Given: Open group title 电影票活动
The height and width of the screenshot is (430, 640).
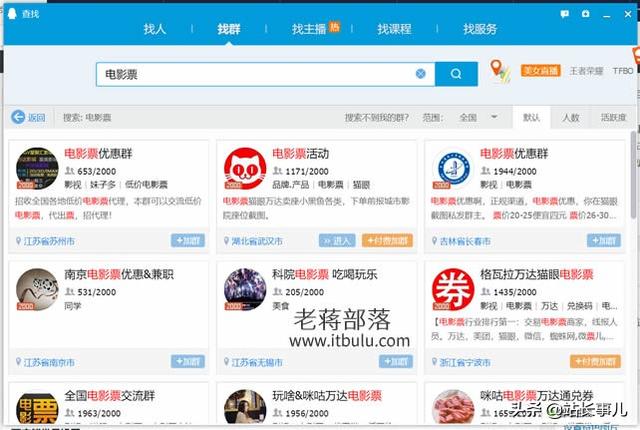Looking at the screenshot, I should 300,154.
